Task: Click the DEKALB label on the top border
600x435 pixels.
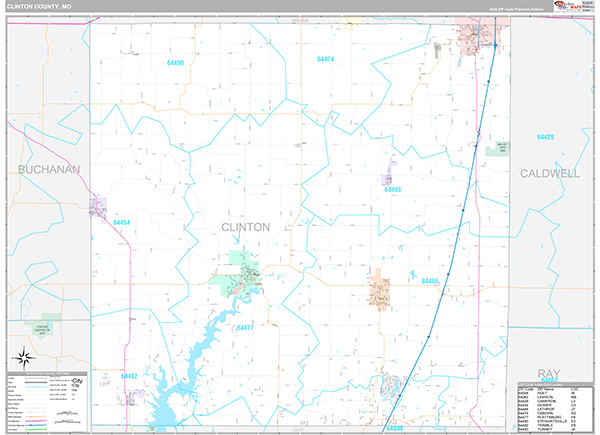Action: coord(300,20)
